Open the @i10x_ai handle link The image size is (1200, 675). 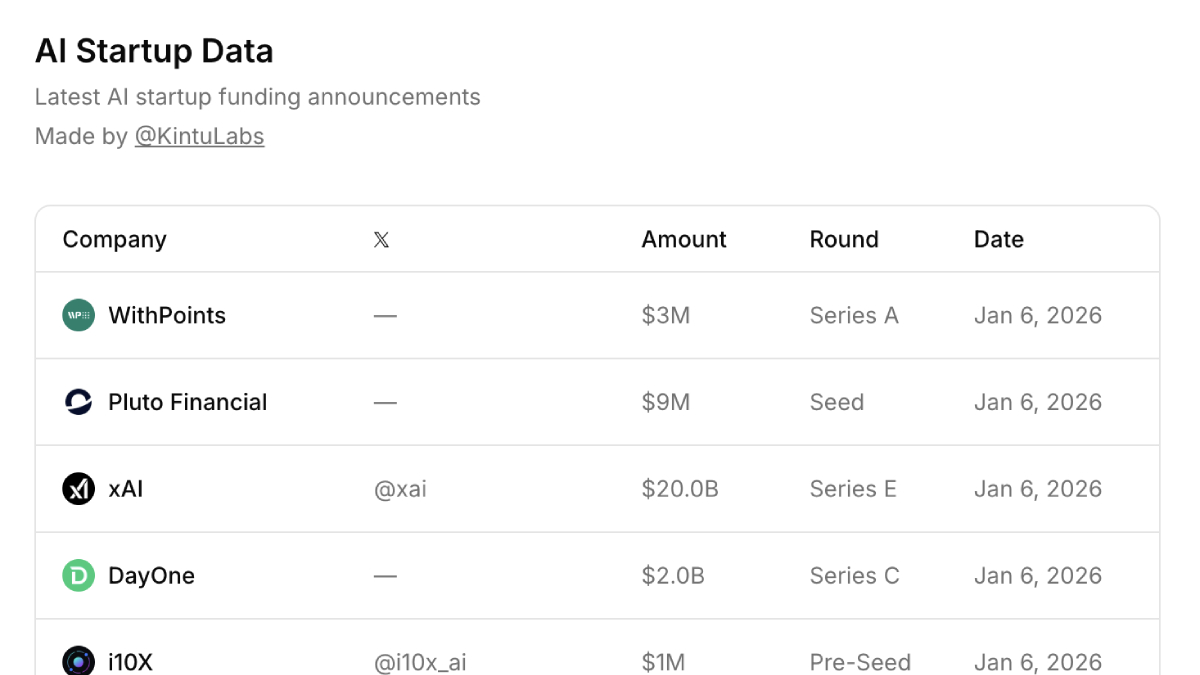coord(420,662)
